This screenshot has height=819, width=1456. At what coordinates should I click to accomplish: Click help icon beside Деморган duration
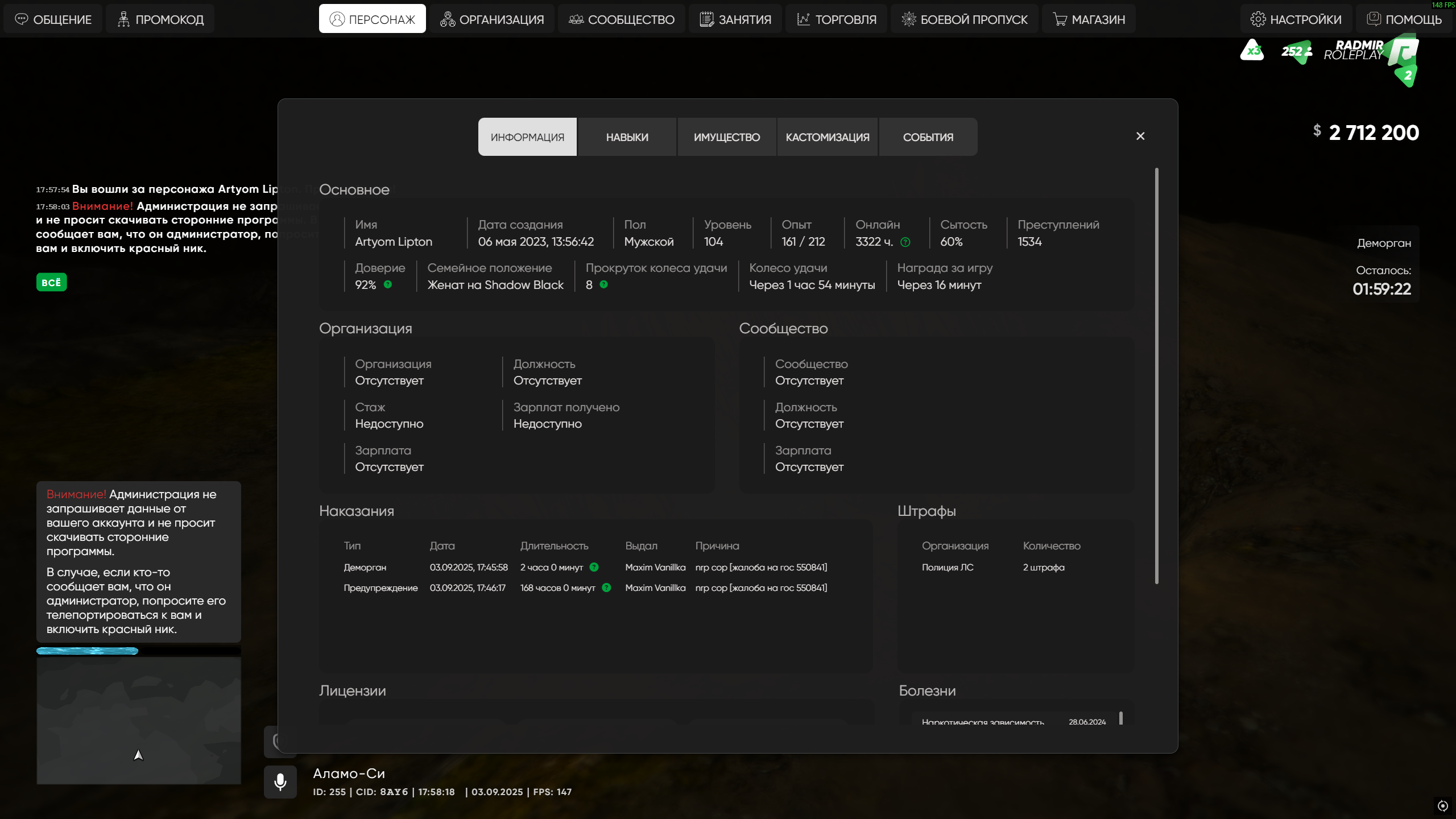click(594, 567)
